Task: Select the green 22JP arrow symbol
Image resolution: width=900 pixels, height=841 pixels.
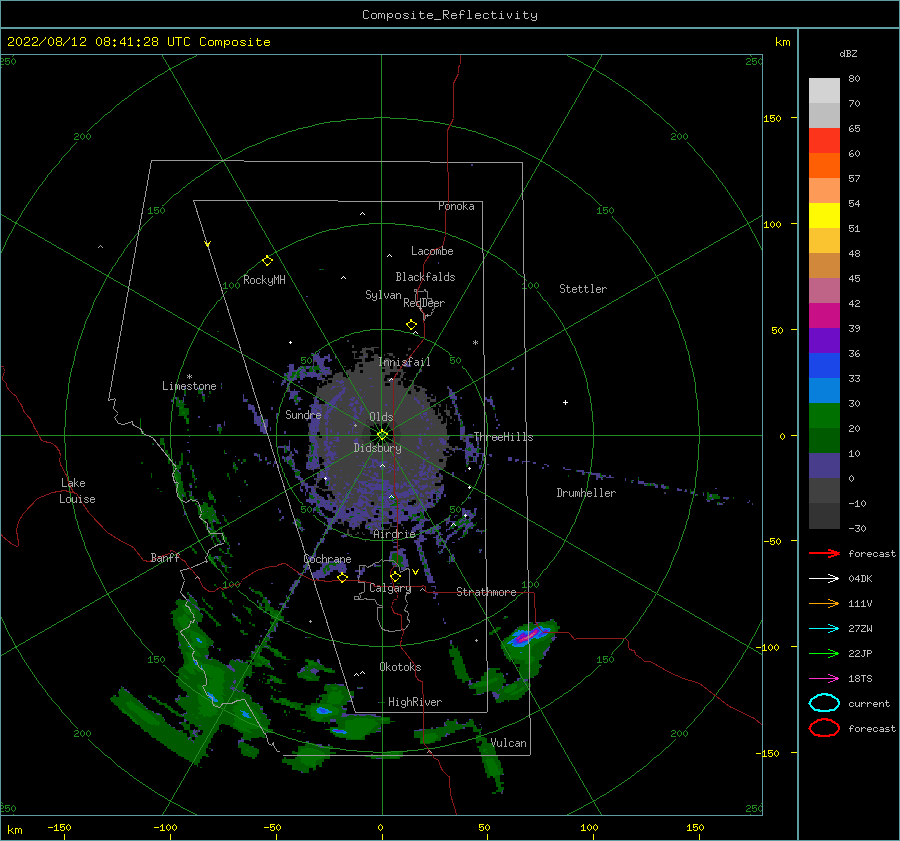Action: (x=824, y=653)
